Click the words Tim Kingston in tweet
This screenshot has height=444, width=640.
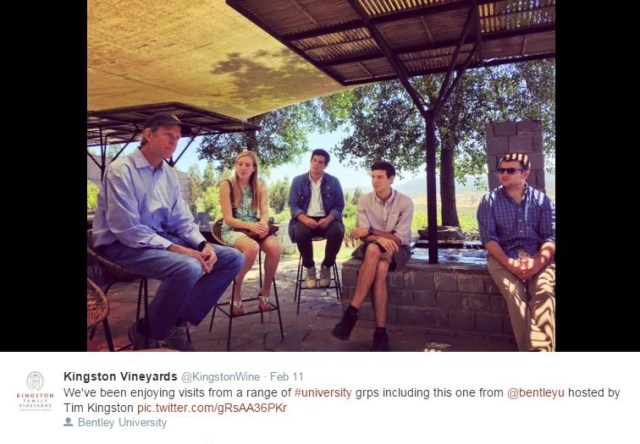pos(98,408)
